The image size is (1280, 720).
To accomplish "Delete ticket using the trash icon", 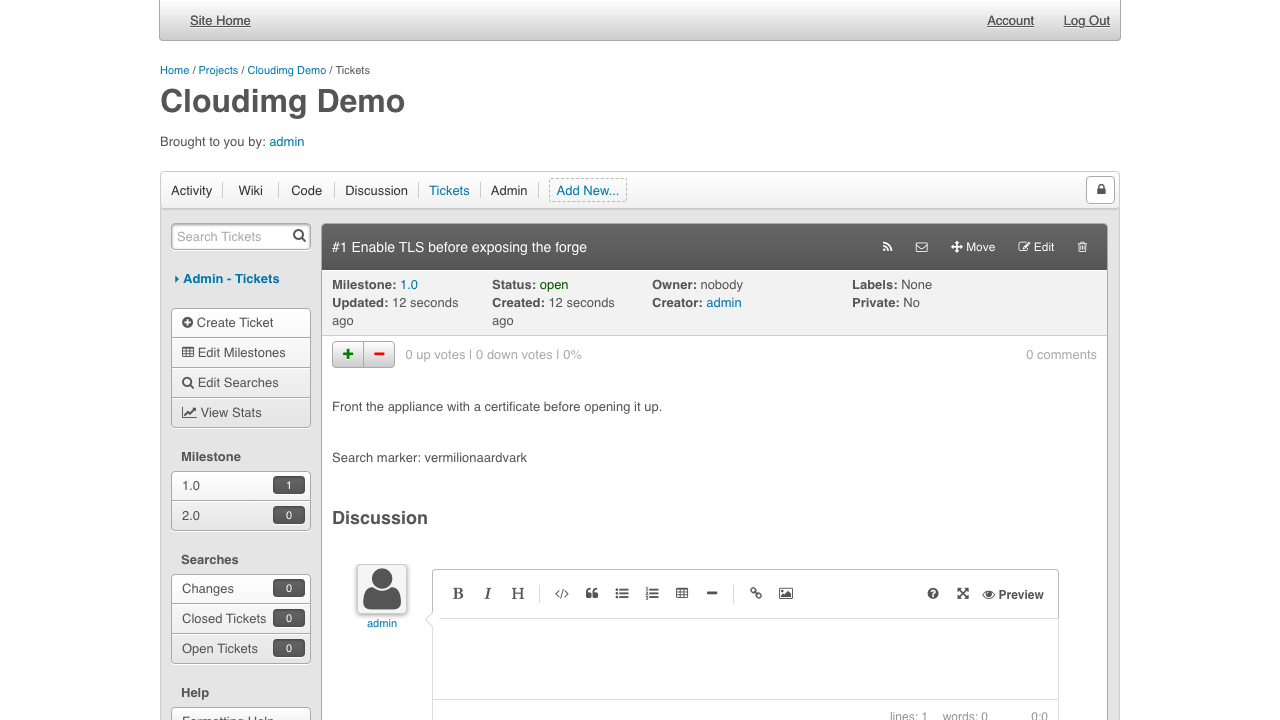I will [1082, 247].
